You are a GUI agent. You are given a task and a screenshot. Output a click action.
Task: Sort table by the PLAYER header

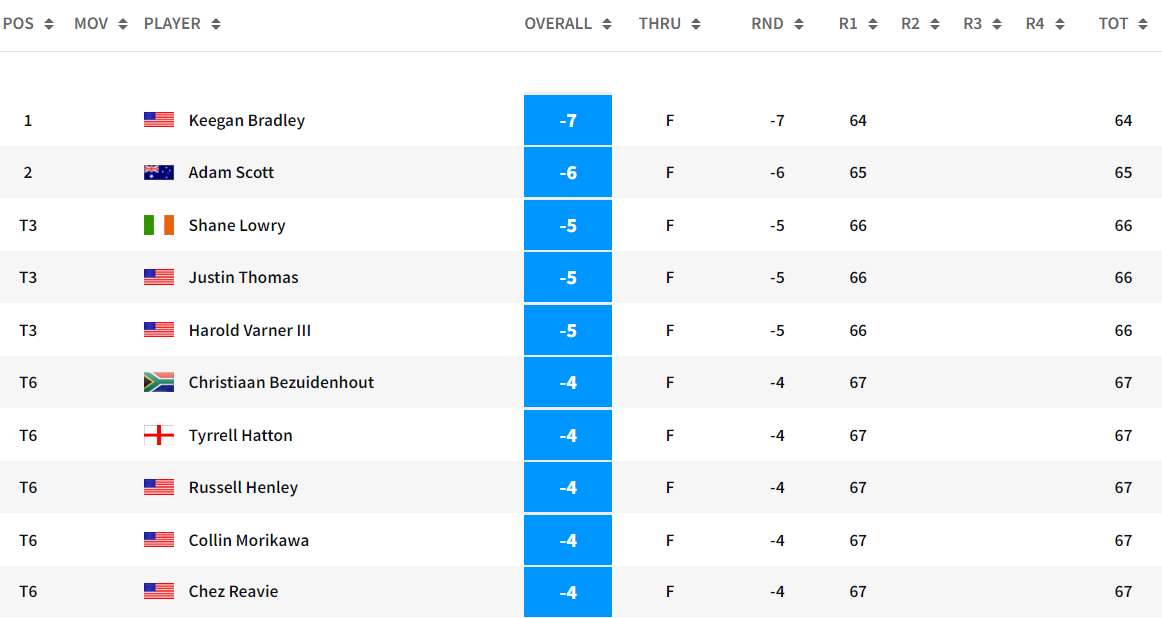172,23
